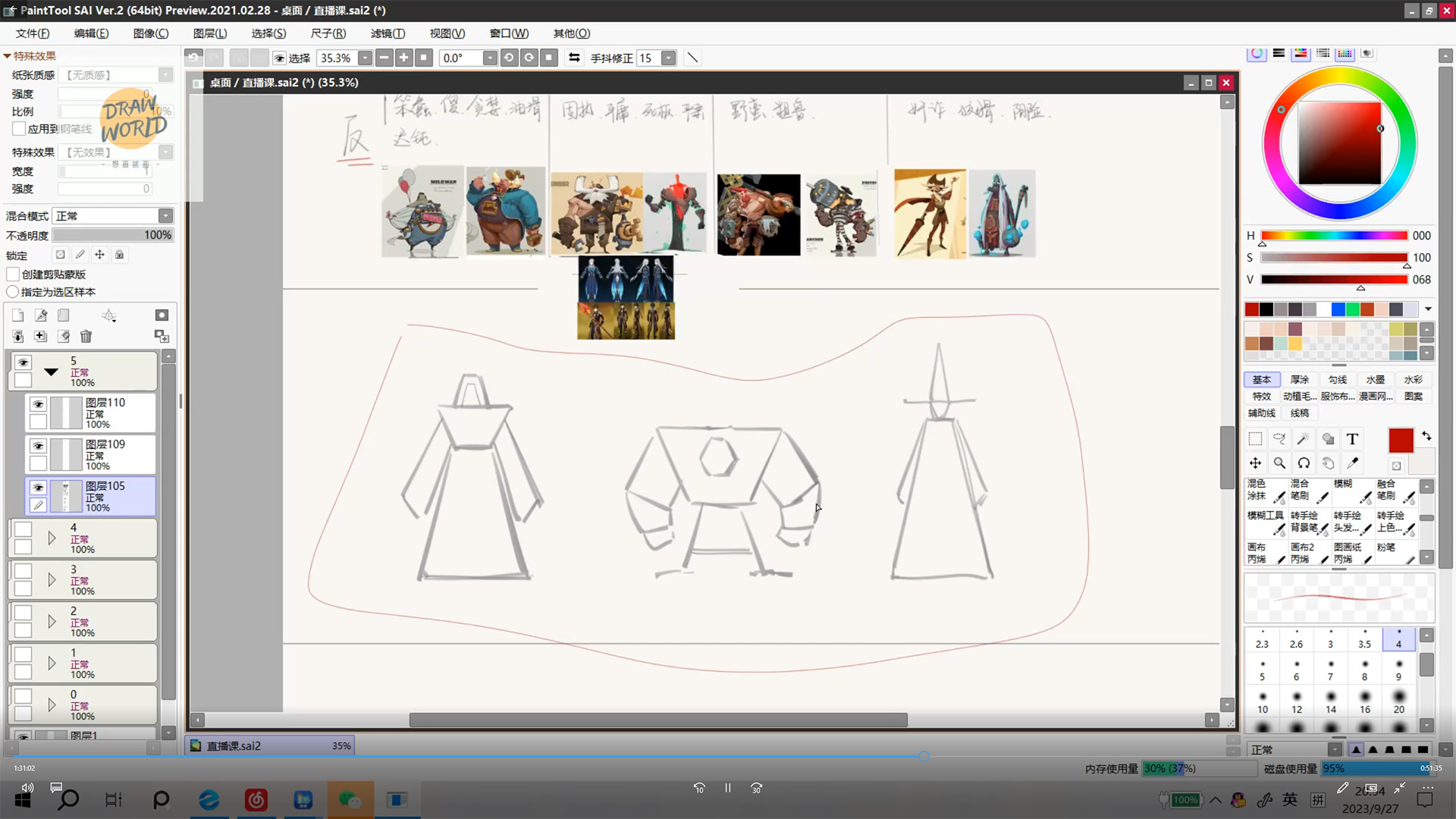Delete the selected layer with trash icon

tap(86, 336)
